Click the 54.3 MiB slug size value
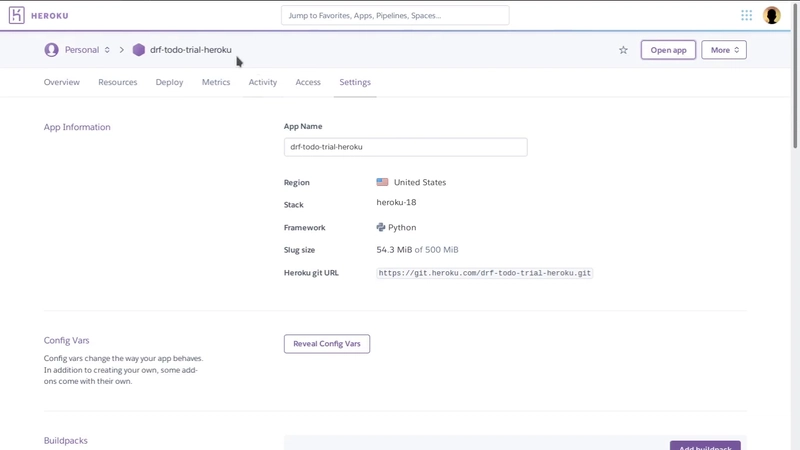 tap(394, 250)
